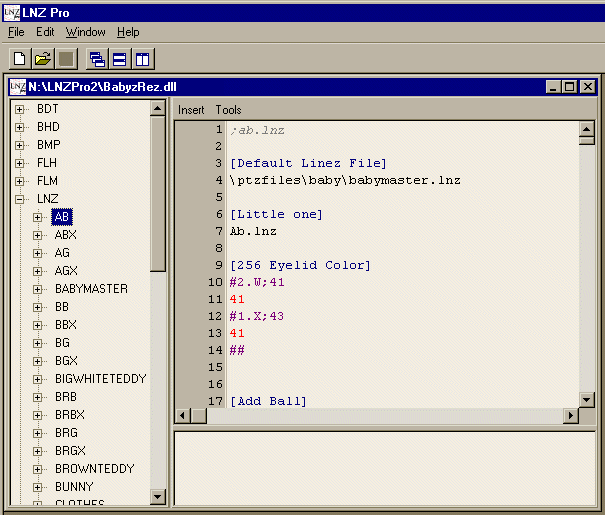The image size is (605, 515).
Task: Click the #2.W;41 line in editor
Action: (257, 282)
